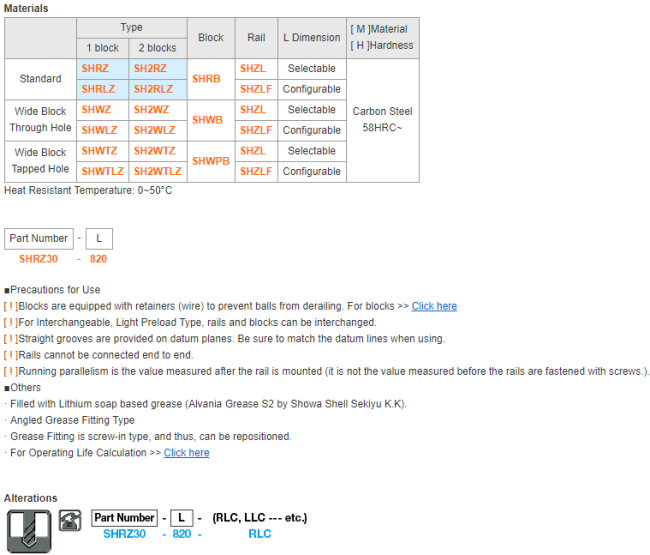Click the Part Number box under Materials
The width and height of the screenshot is (650, 555).
(38, 238)
